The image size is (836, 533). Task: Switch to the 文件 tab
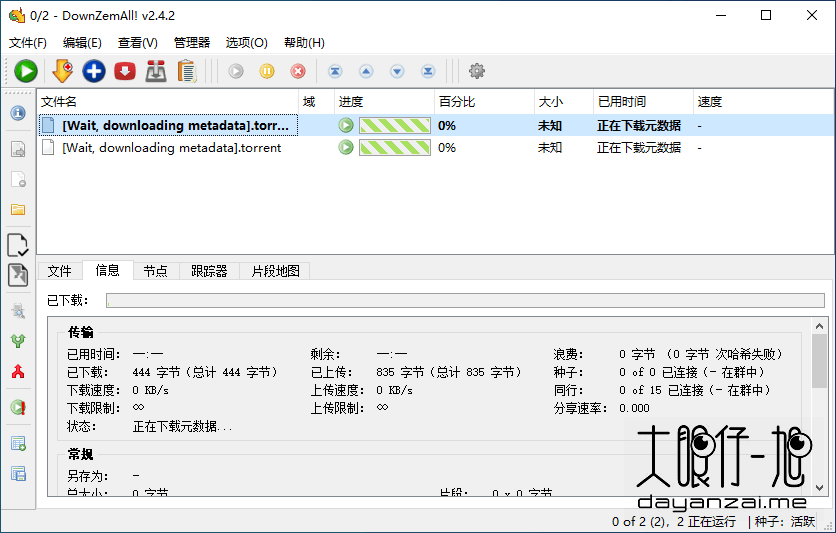click(59, 271)
